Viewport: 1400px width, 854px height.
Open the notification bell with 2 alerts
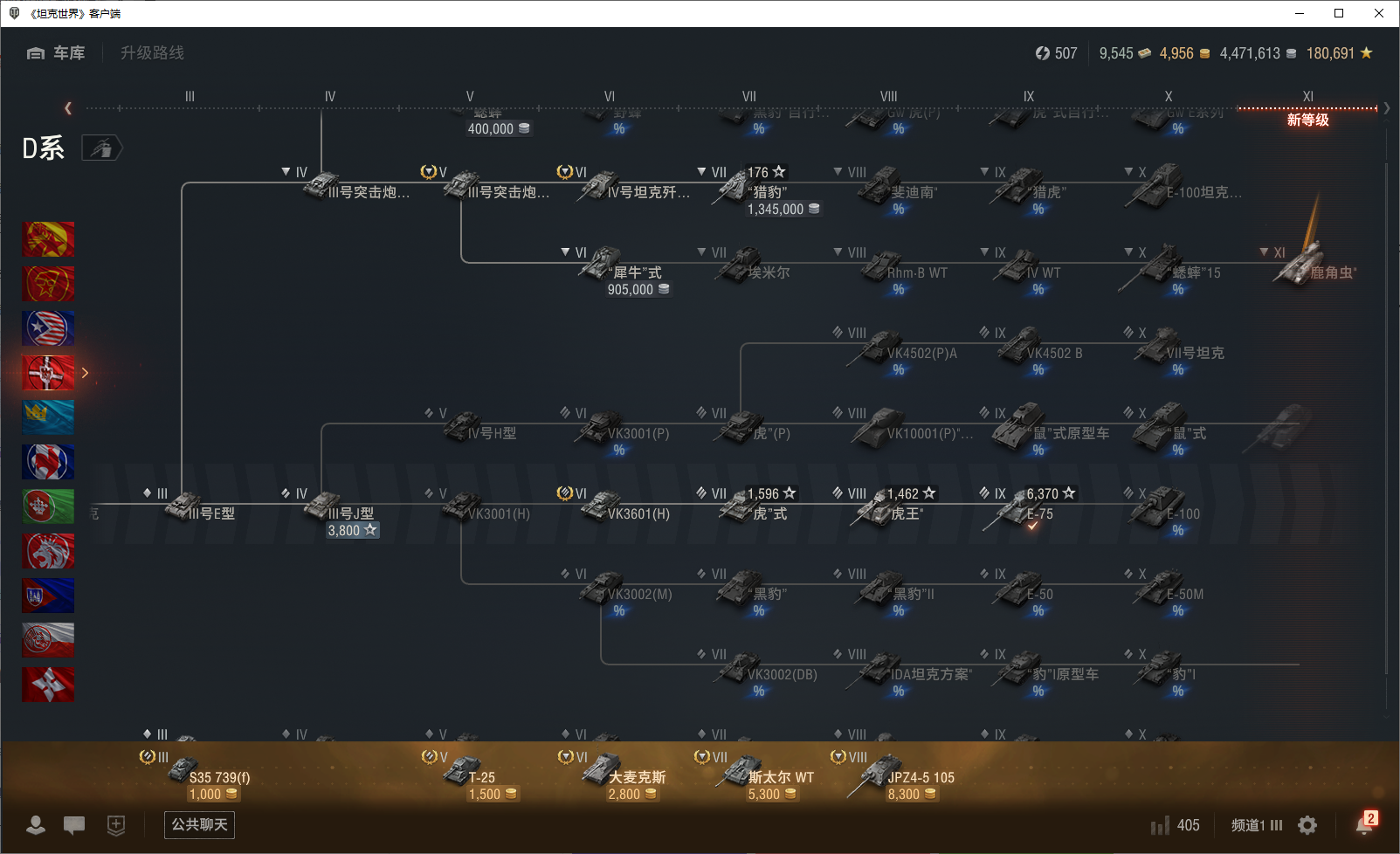[1366, 823]
